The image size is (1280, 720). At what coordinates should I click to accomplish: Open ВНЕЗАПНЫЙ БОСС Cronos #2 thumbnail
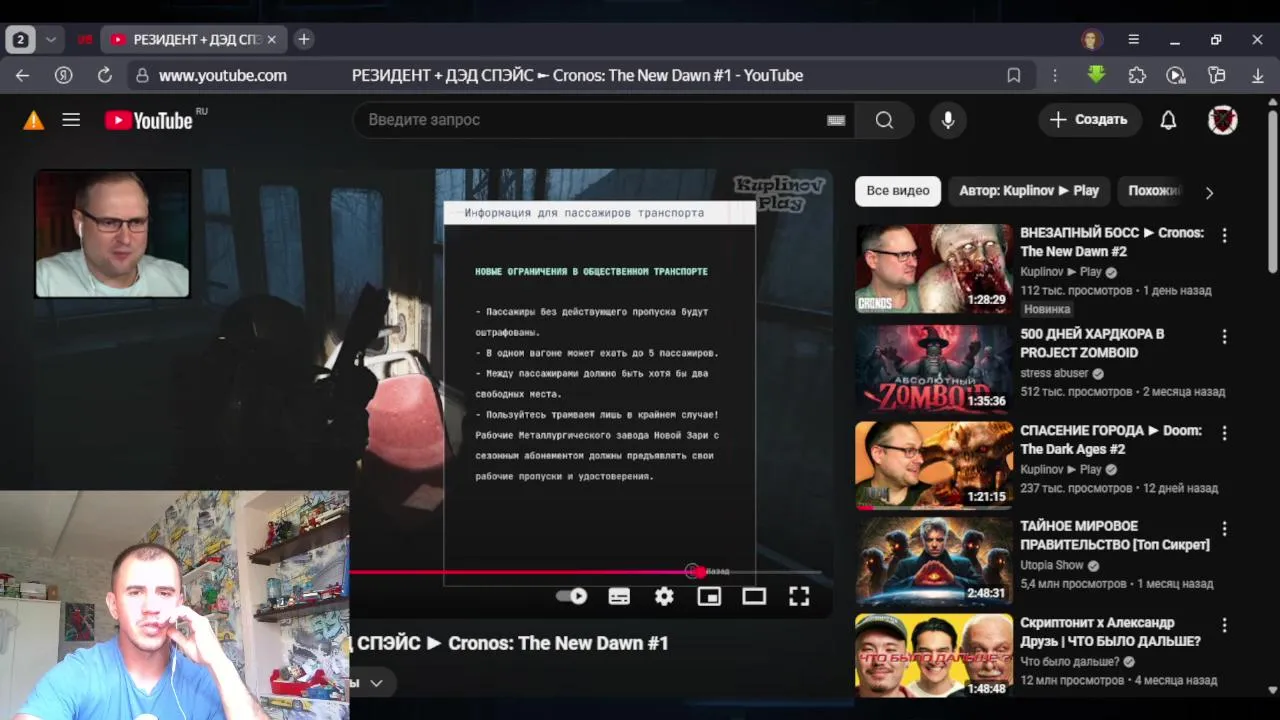[x=934, y=268]
